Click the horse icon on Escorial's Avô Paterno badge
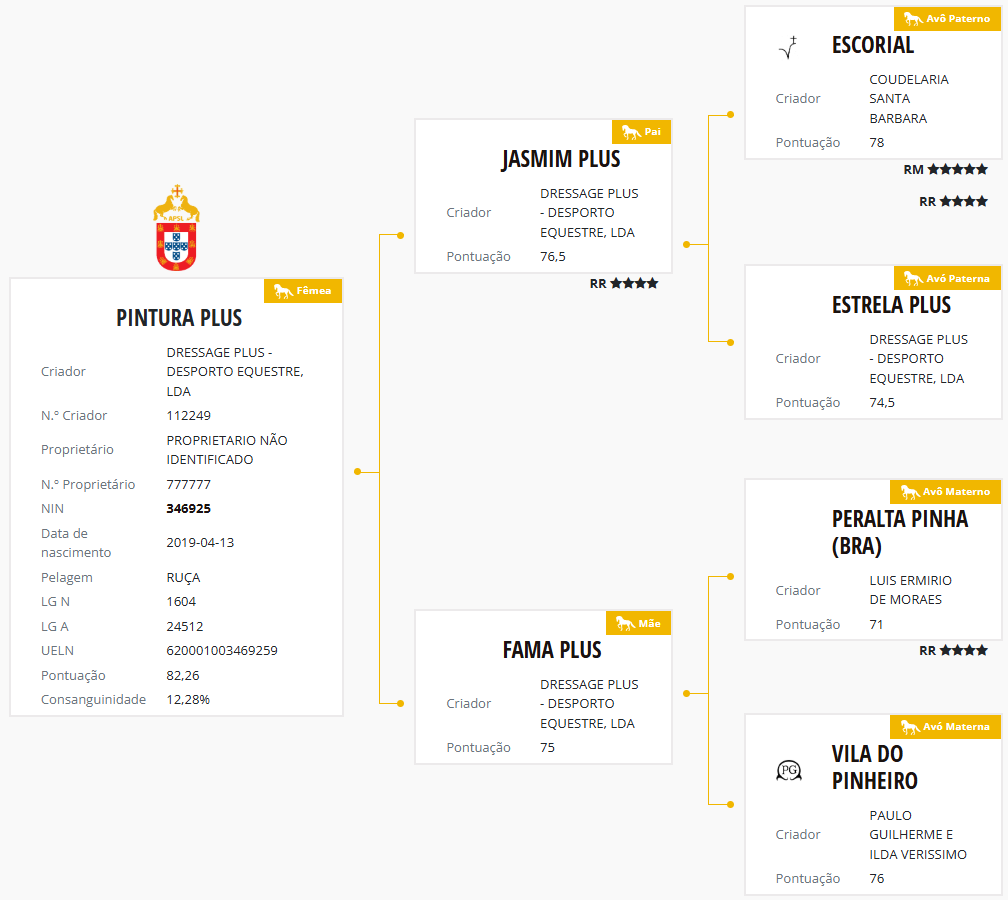The image size is (1008, 900). [x=911, y=18]
